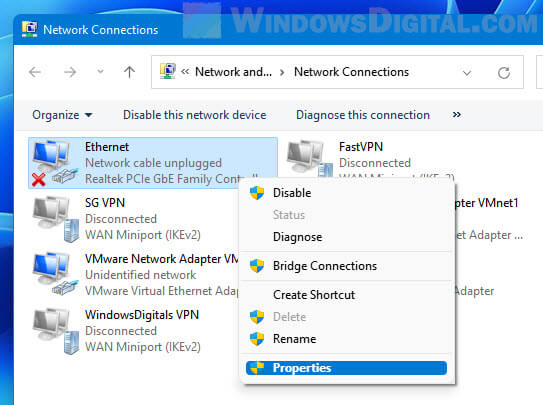Click the 'FastVPN' name label
Viewport: 543px width, 405px height.
tap(361, 147)
